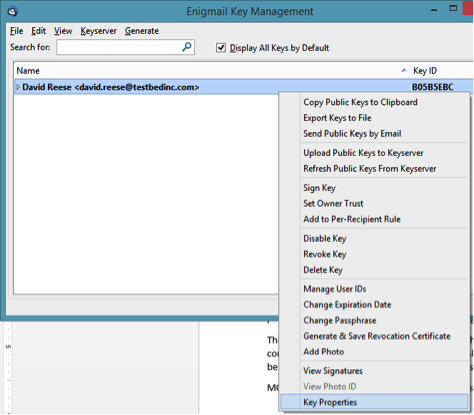The height and width of the screenshot is (415, 474).
Task: Expand the David Reese key row
Action: click(18, 87)
